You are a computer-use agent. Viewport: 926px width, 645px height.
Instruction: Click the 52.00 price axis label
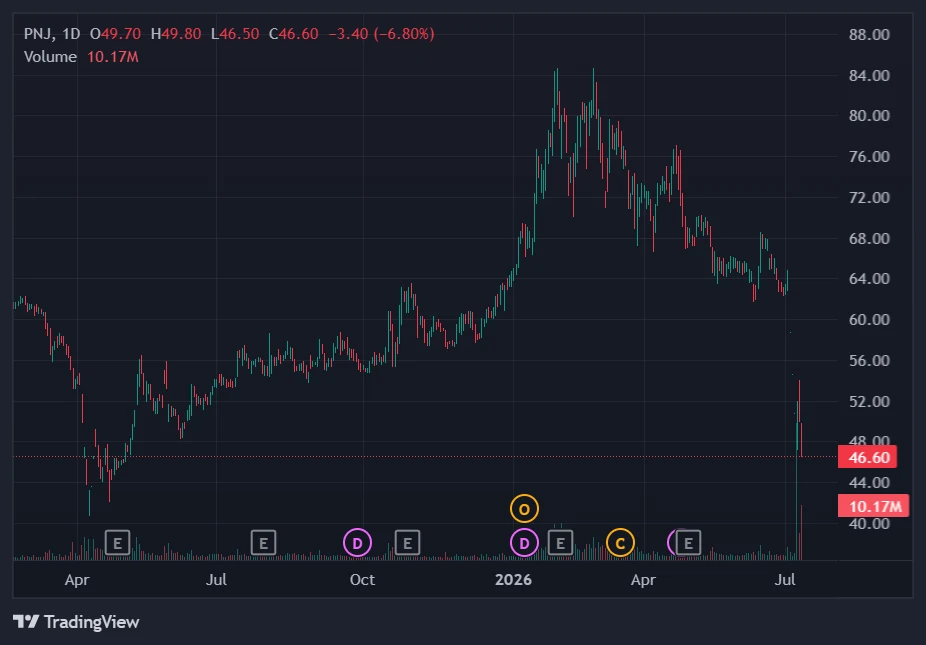[869, 402]
